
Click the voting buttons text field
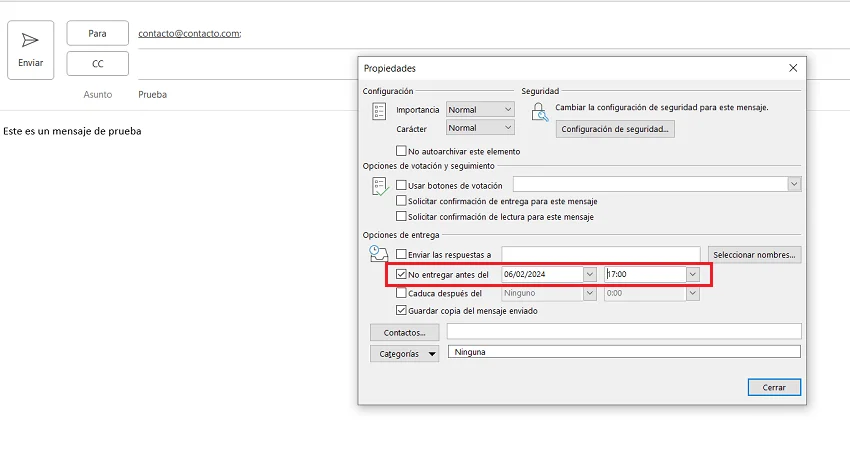[x=651, y=184]
